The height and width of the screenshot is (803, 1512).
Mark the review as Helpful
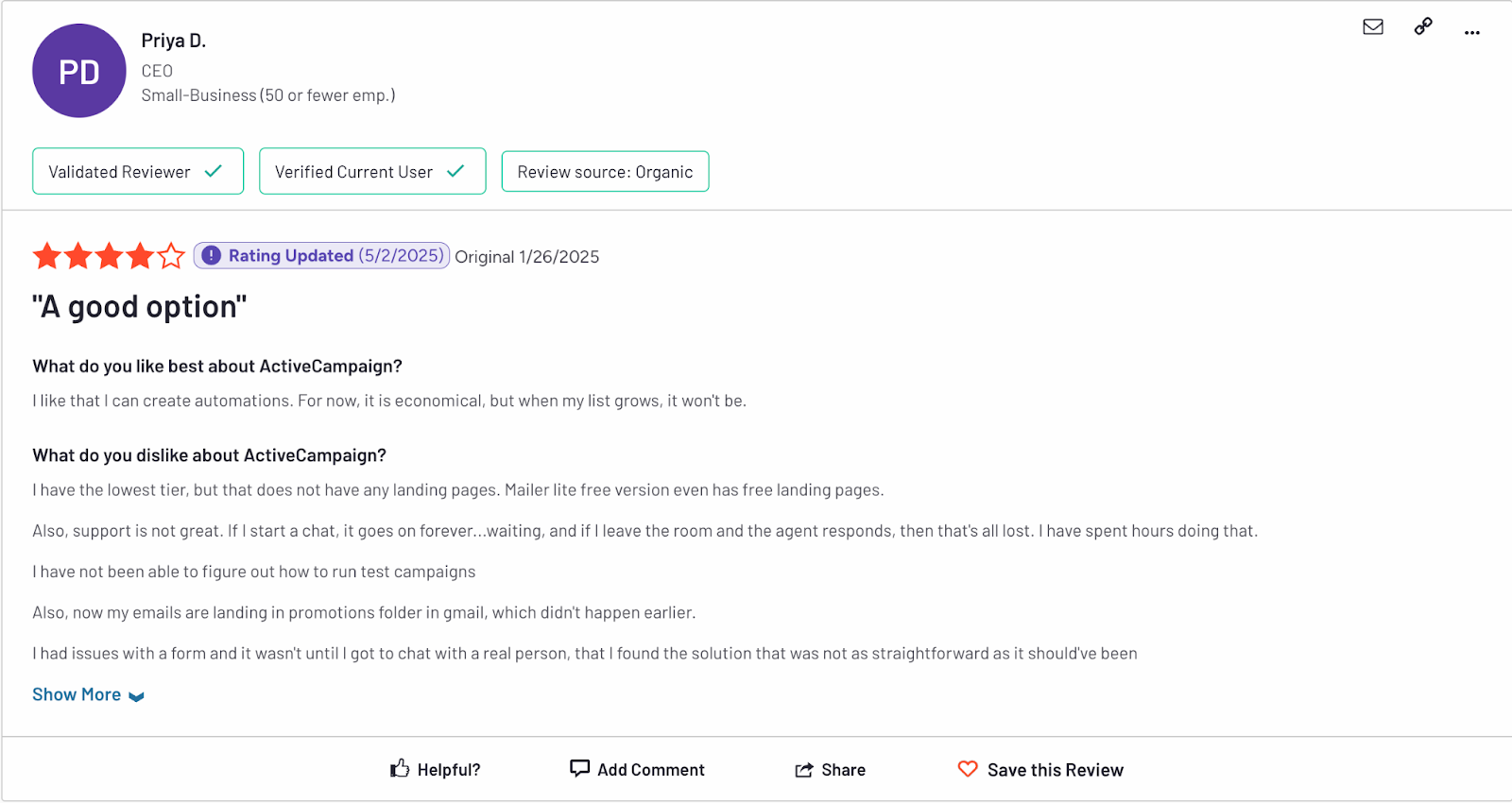(435, 770)
